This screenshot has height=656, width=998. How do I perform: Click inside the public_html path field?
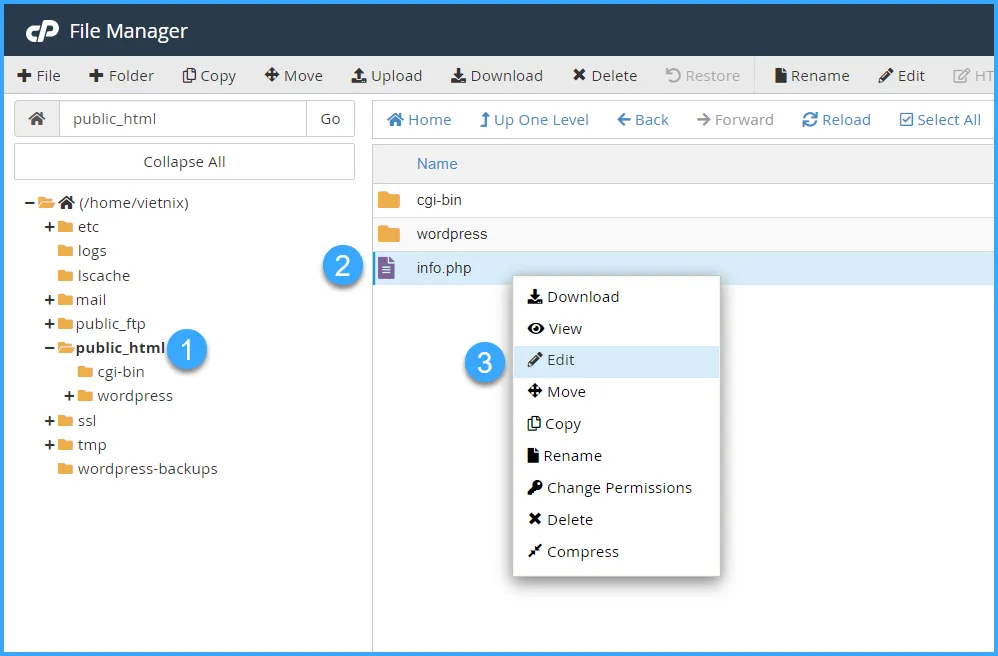185,118
